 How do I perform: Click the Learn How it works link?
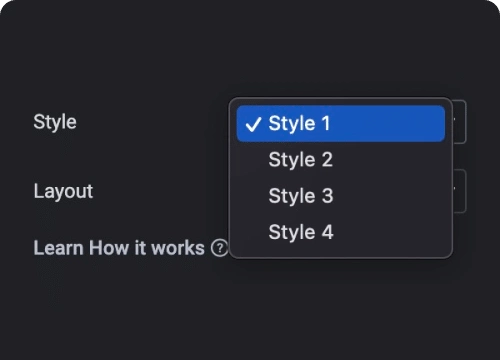119,248
